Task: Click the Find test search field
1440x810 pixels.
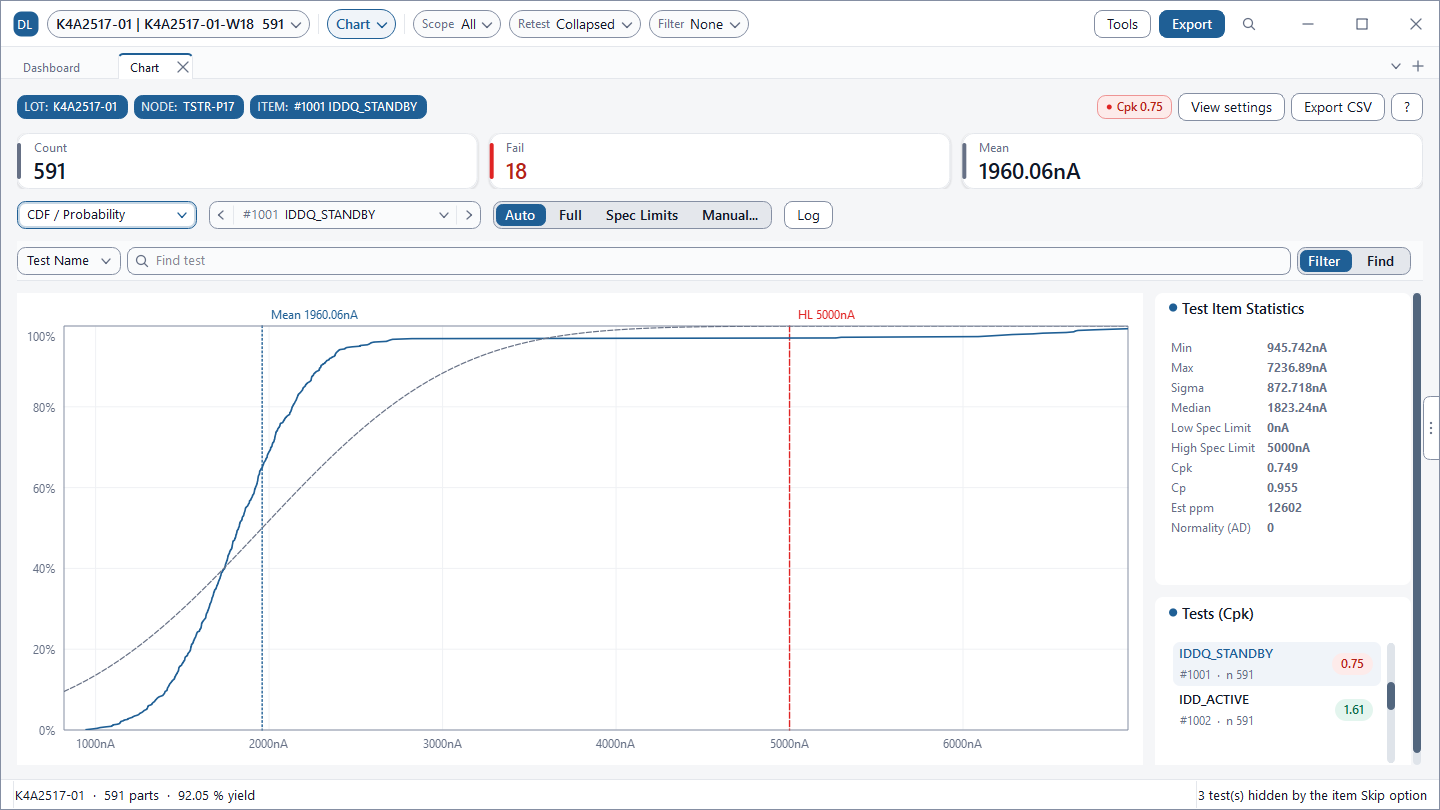Action: tap(708, 261)
